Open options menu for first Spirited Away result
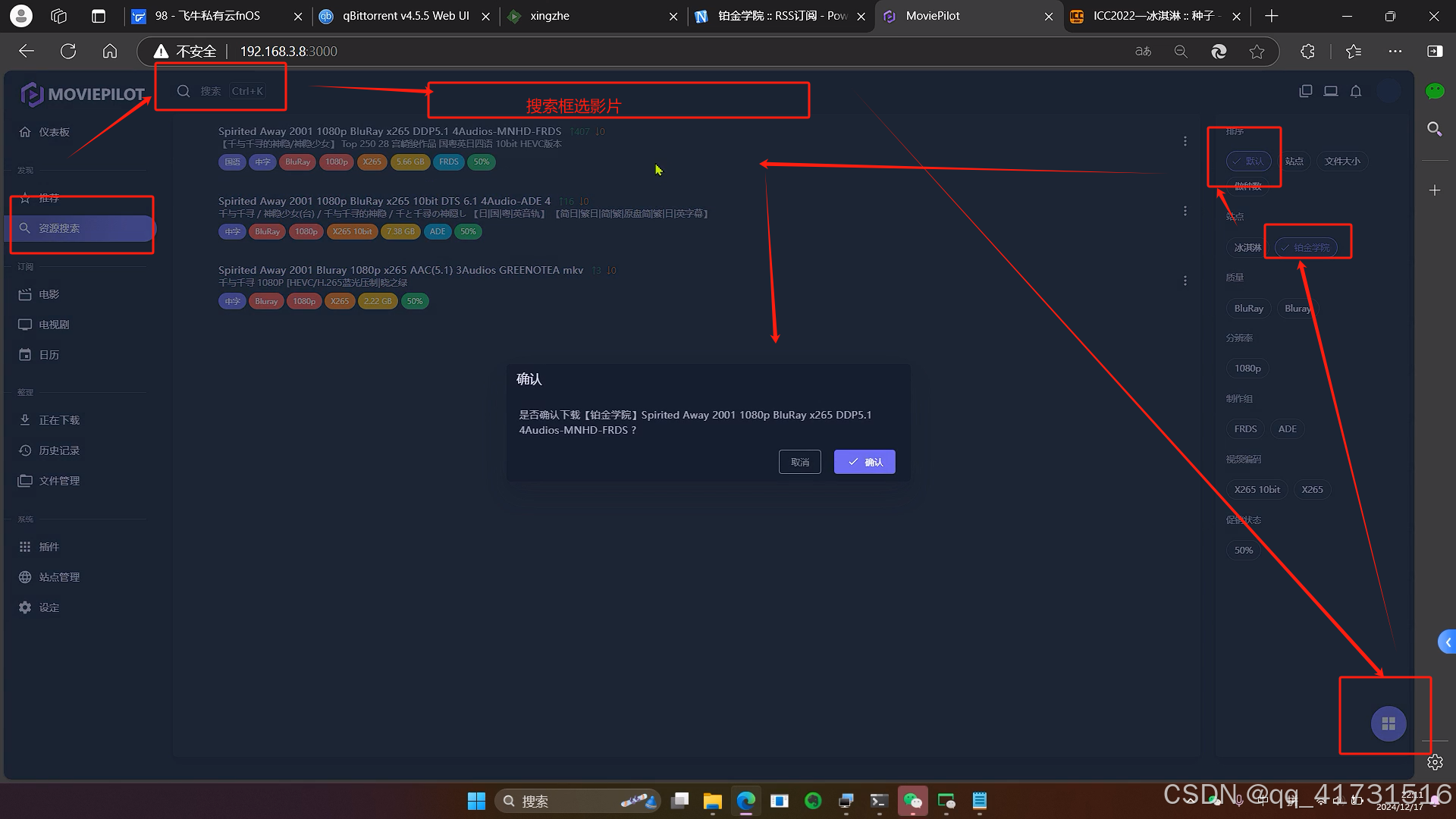 [1185, 142]
